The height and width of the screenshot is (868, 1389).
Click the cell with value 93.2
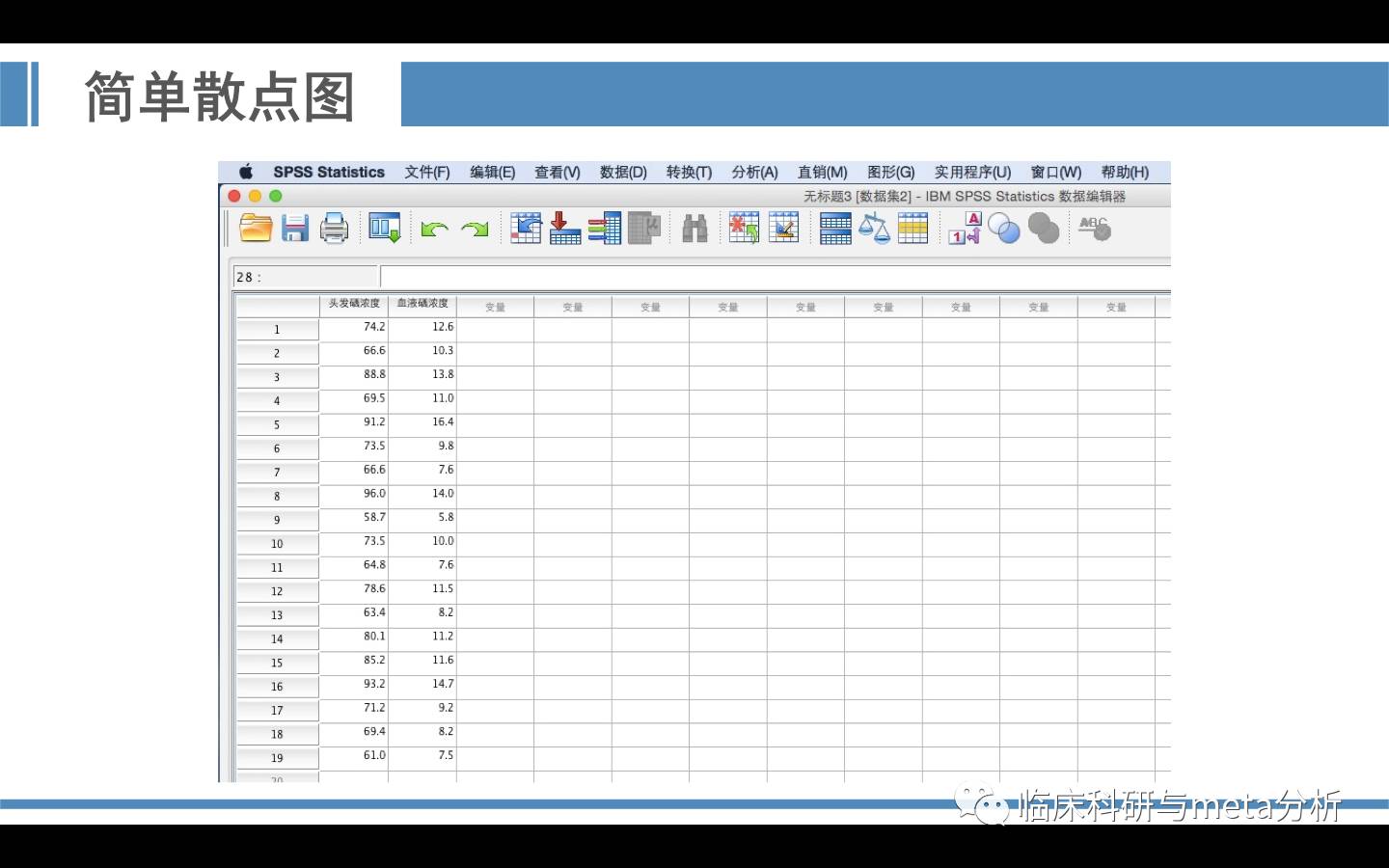click(354, 686)
